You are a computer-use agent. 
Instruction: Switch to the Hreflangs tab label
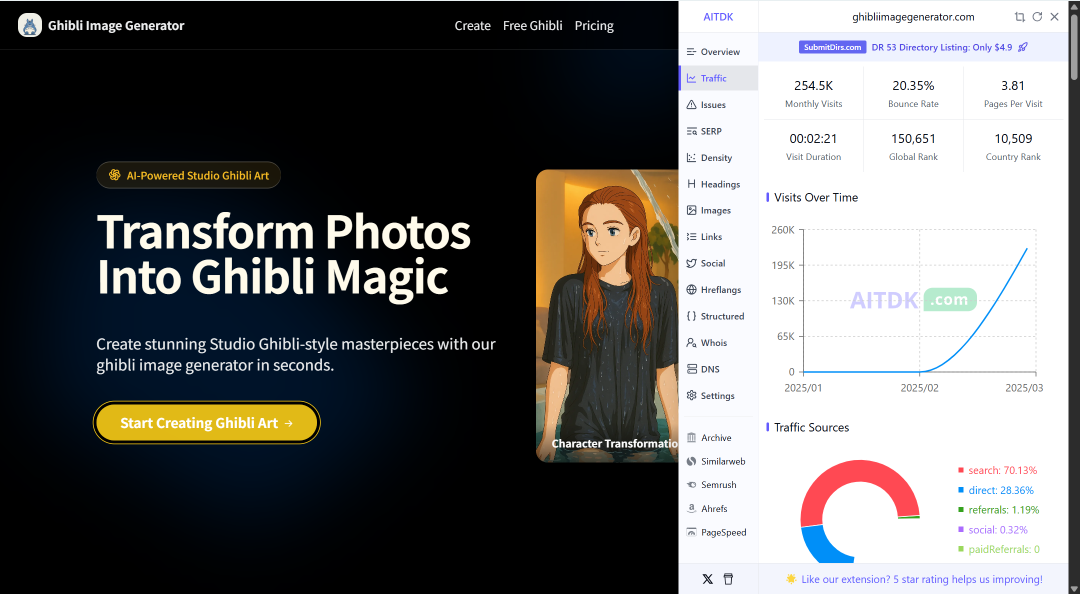[x=721, y=289]
